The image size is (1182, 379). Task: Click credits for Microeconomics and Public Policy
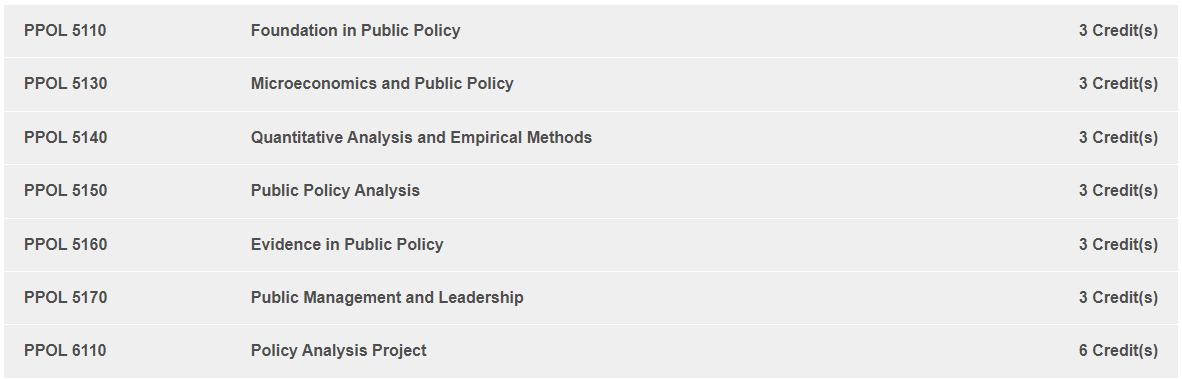coord(1118,84)
